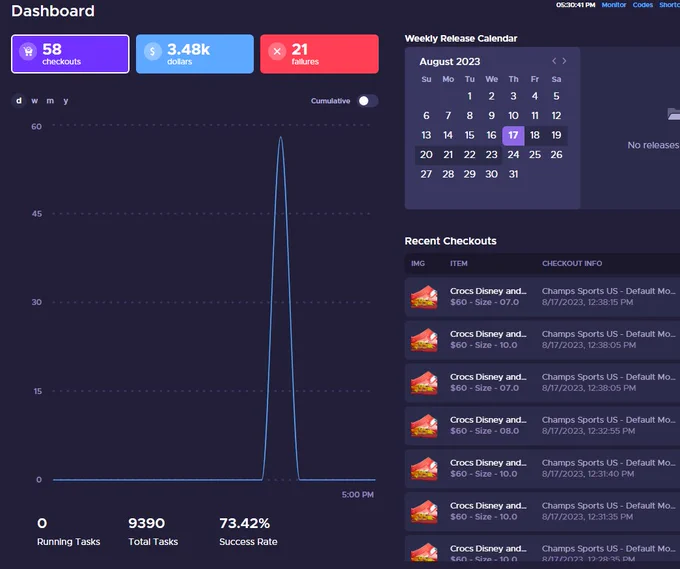Click thumbnail of 12:38:15 PM checkout
The height and width of the screenshot is (569, 680).
click(x=424, y=297)
